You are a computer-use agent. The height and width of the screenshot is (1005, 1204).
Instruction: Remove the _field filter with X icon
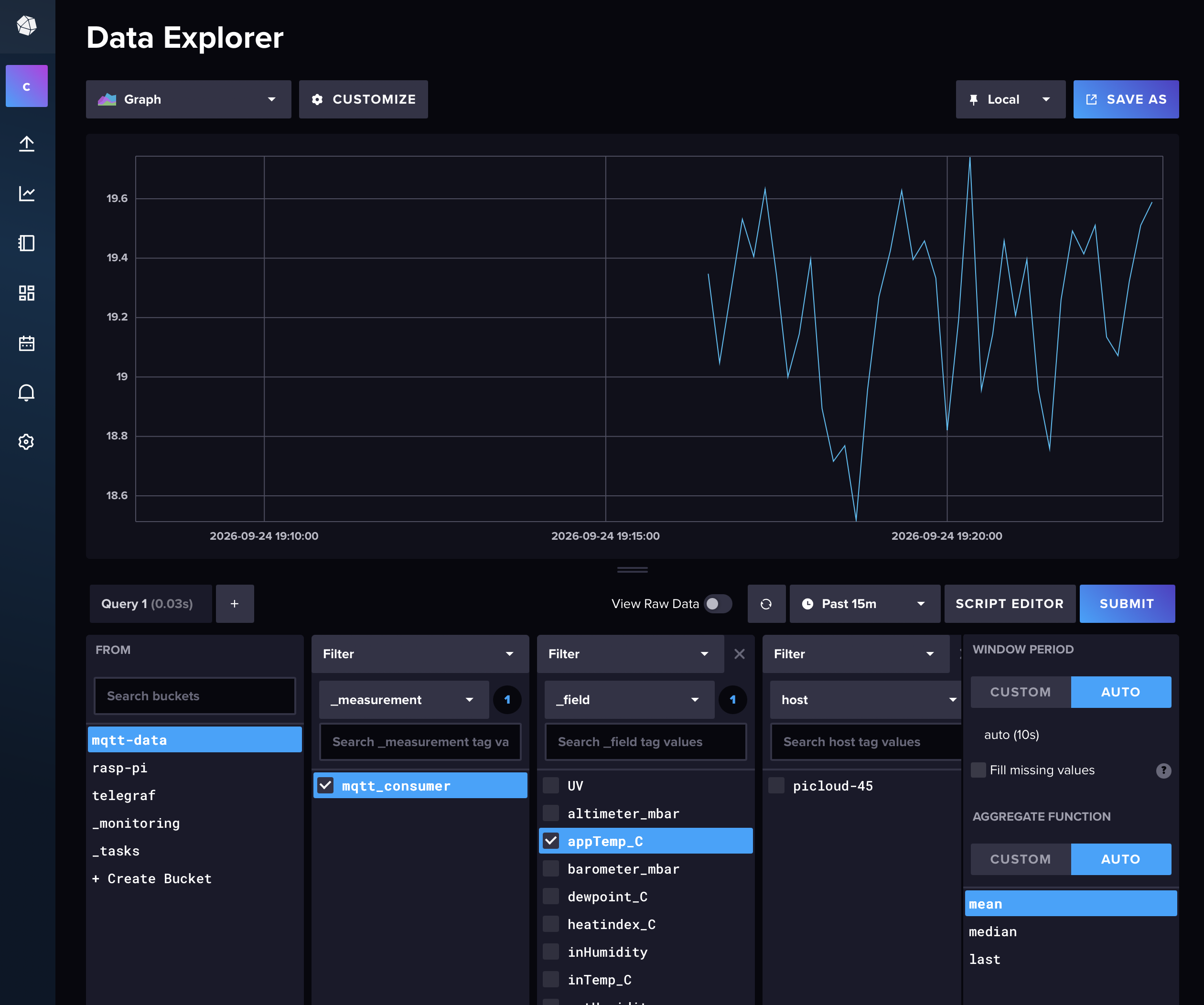740,654
